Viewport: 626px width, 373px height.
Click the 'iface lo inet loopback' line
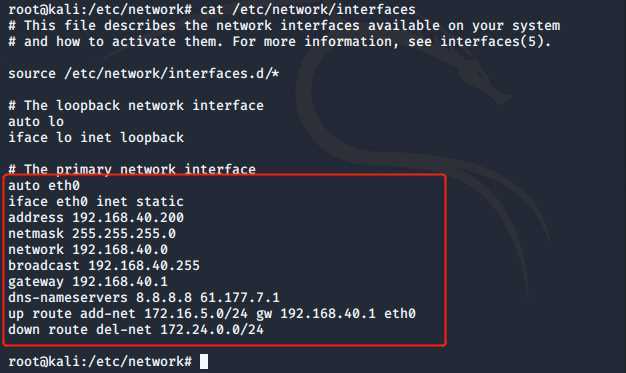(x=96, y=137)
